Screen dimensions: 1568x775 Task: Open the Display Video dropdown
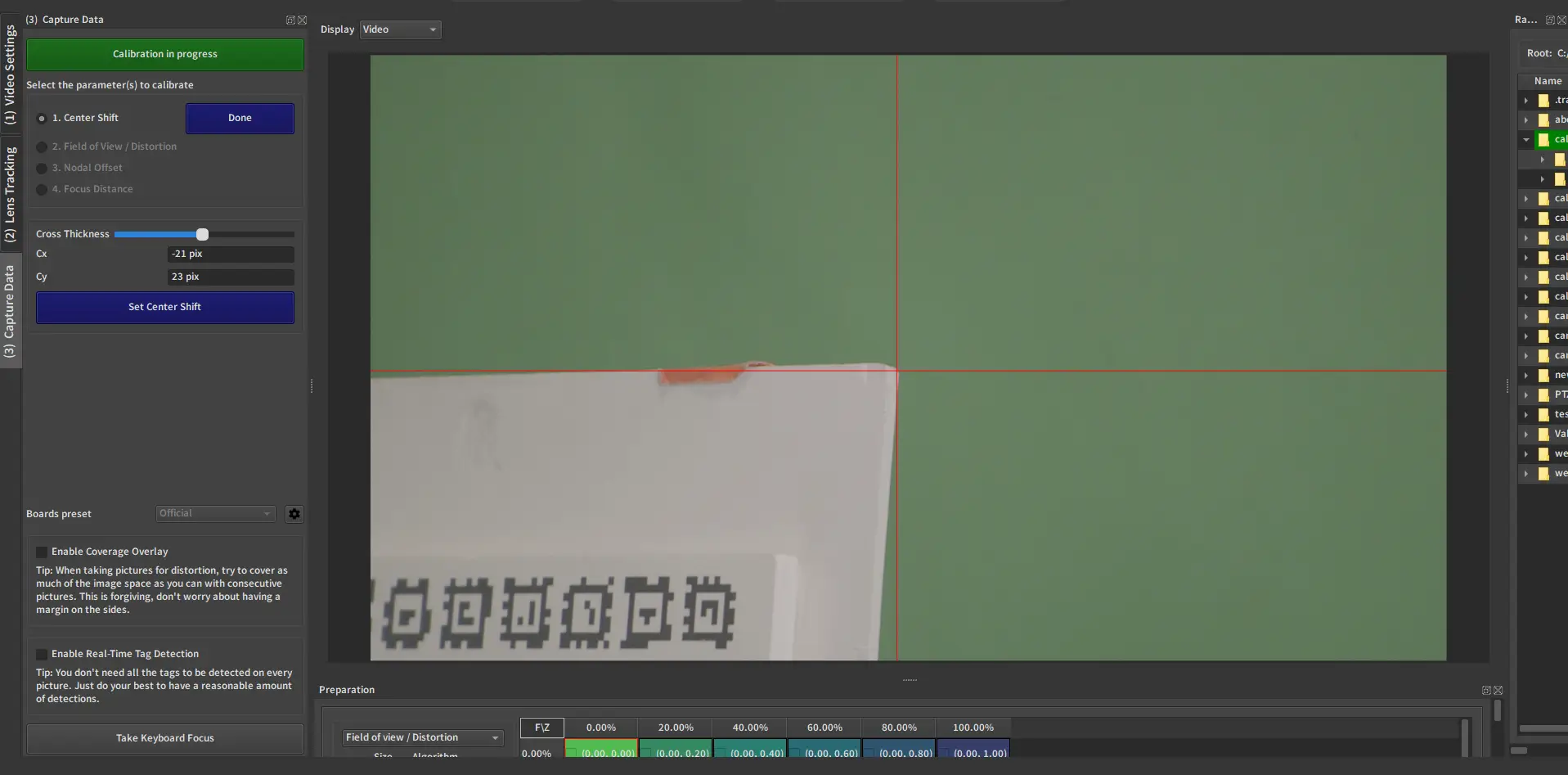400,29
